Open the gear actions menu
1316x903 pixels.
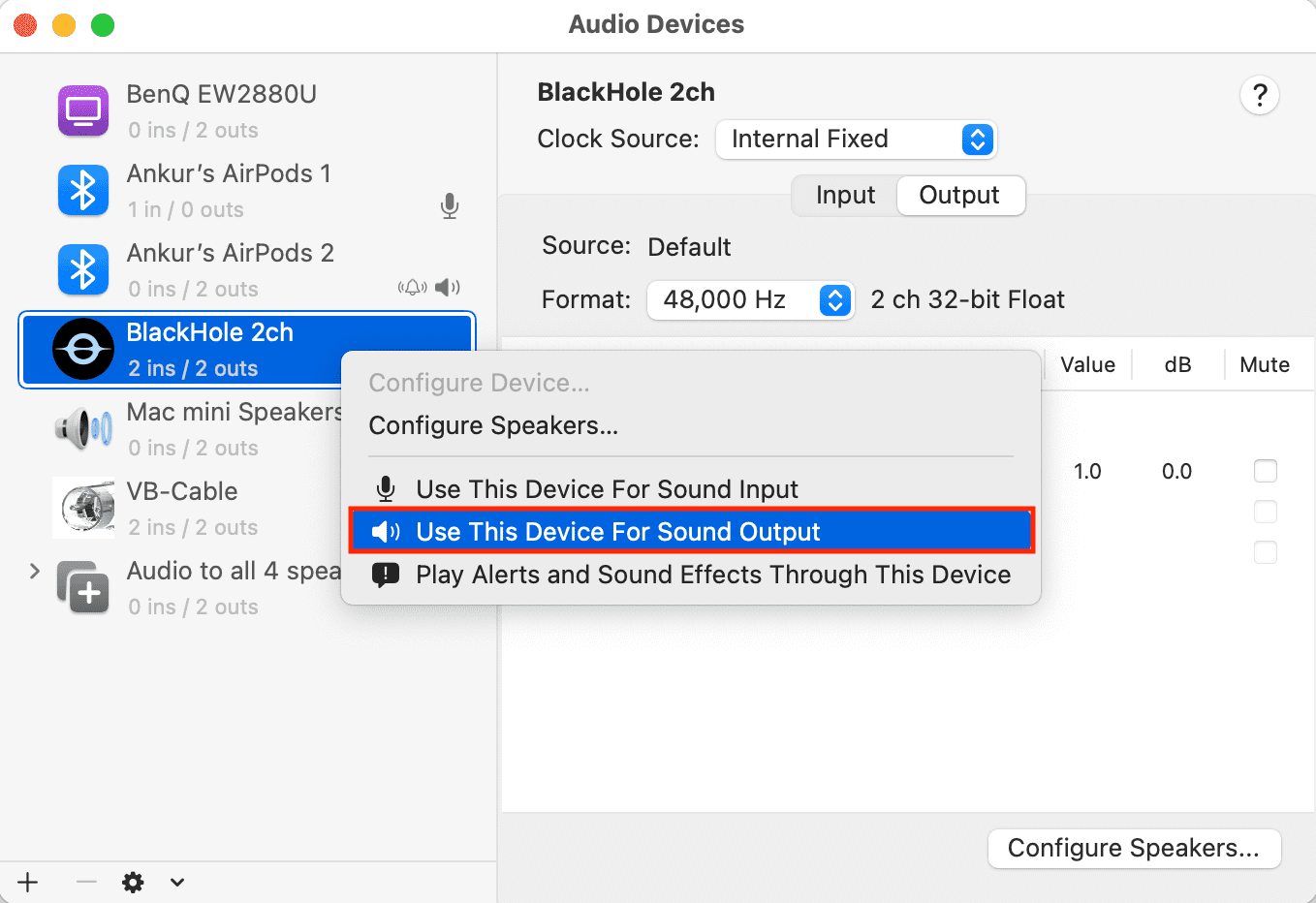tap(133, 882)
